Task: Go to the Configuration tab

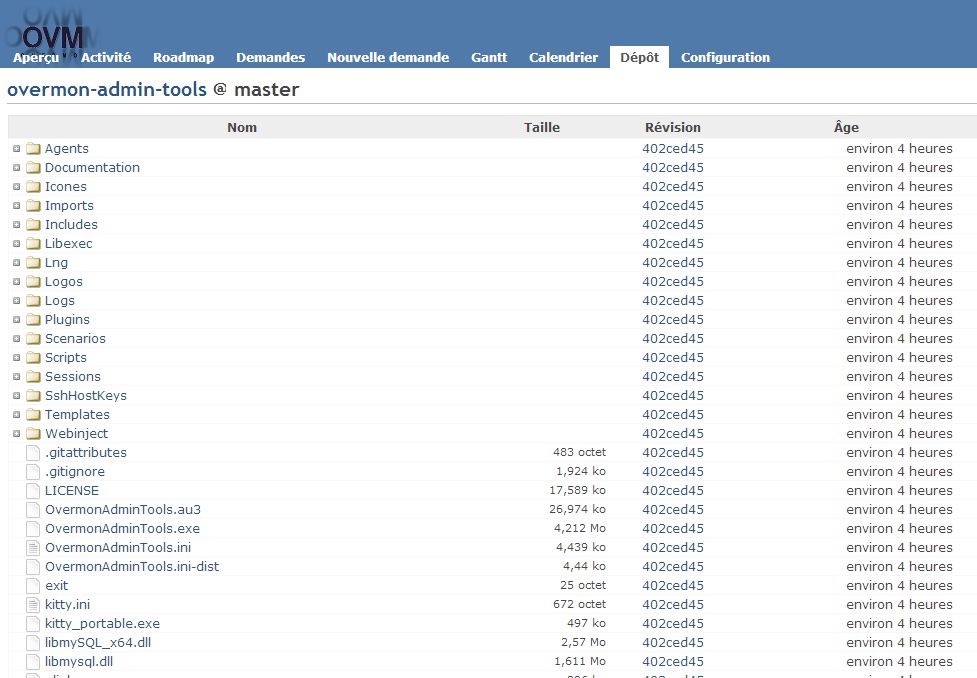Action: (x=725, y=58)
